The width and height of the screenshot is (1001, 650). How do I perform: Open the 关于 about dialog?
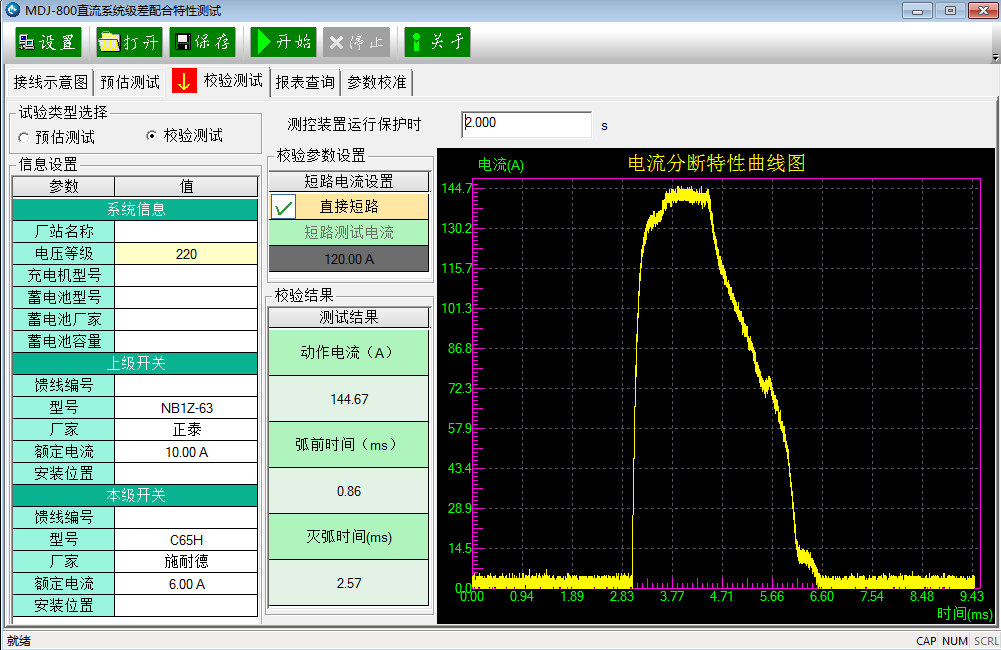click(x=437, y=42)
